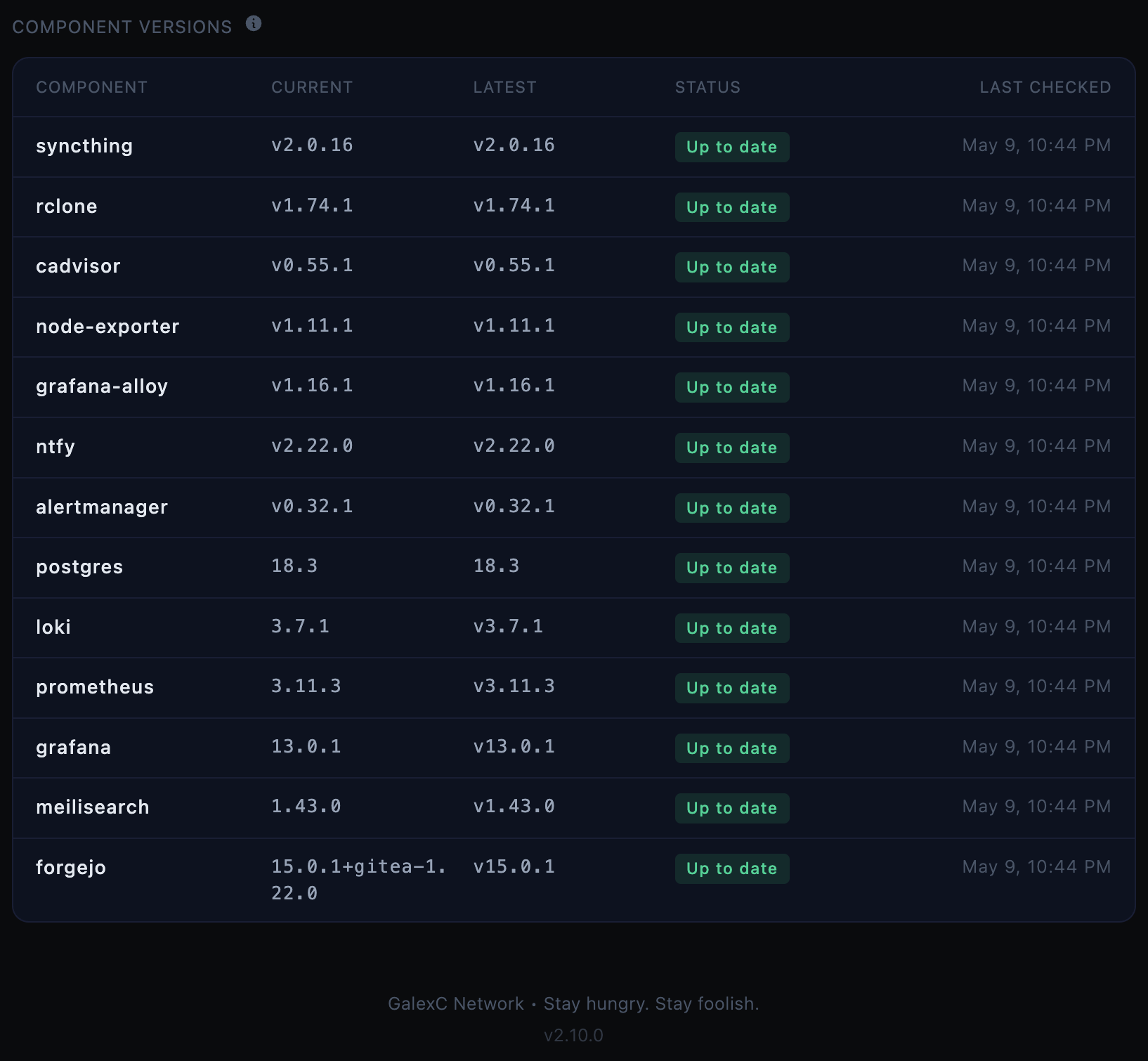Screen dimensions: 1148x1061
Task: Click grafana-alloy latest version v1.16.1
Action: pos(514,386)
